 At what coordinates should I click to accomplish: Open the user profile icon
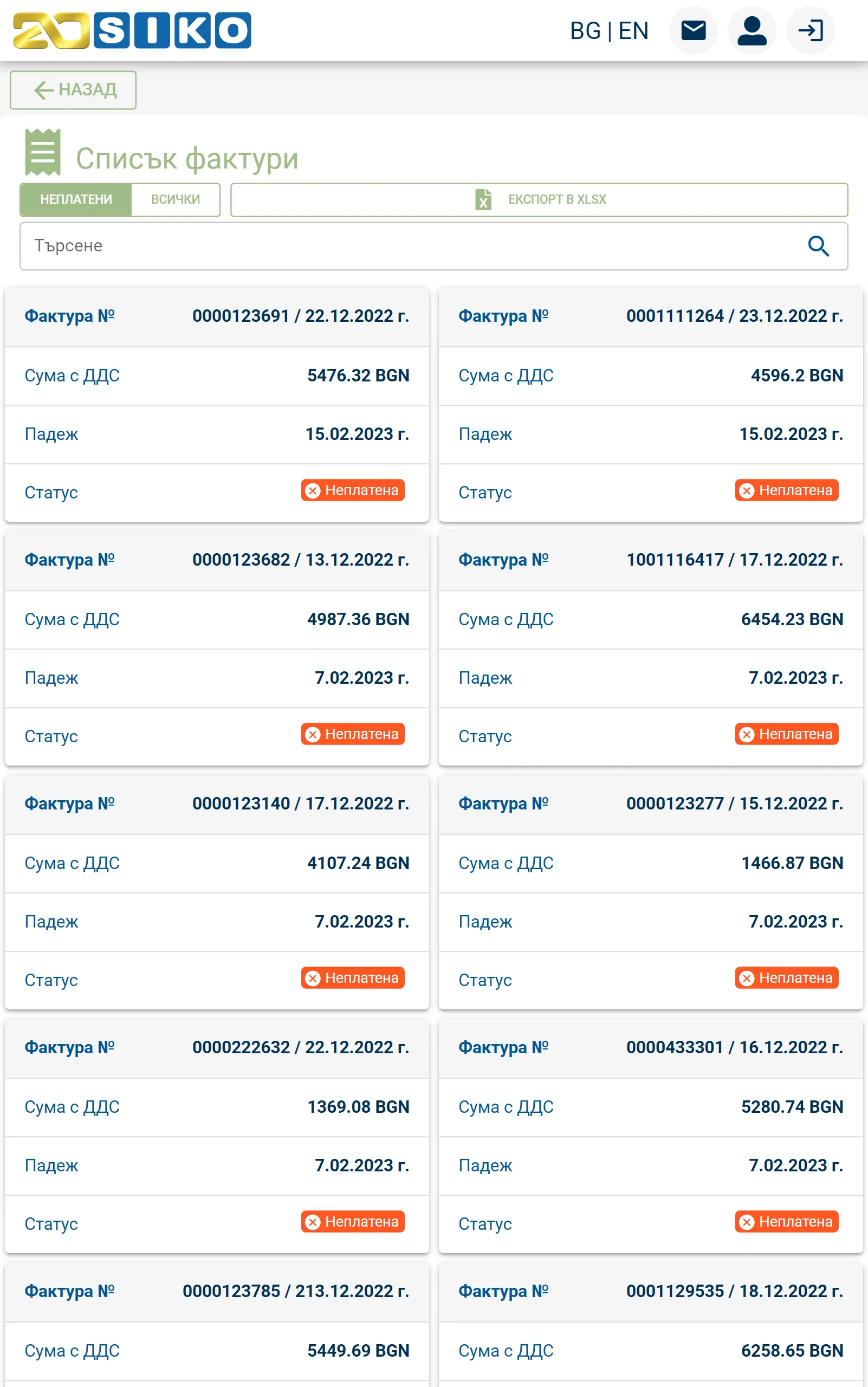click(x=752, y=30)
